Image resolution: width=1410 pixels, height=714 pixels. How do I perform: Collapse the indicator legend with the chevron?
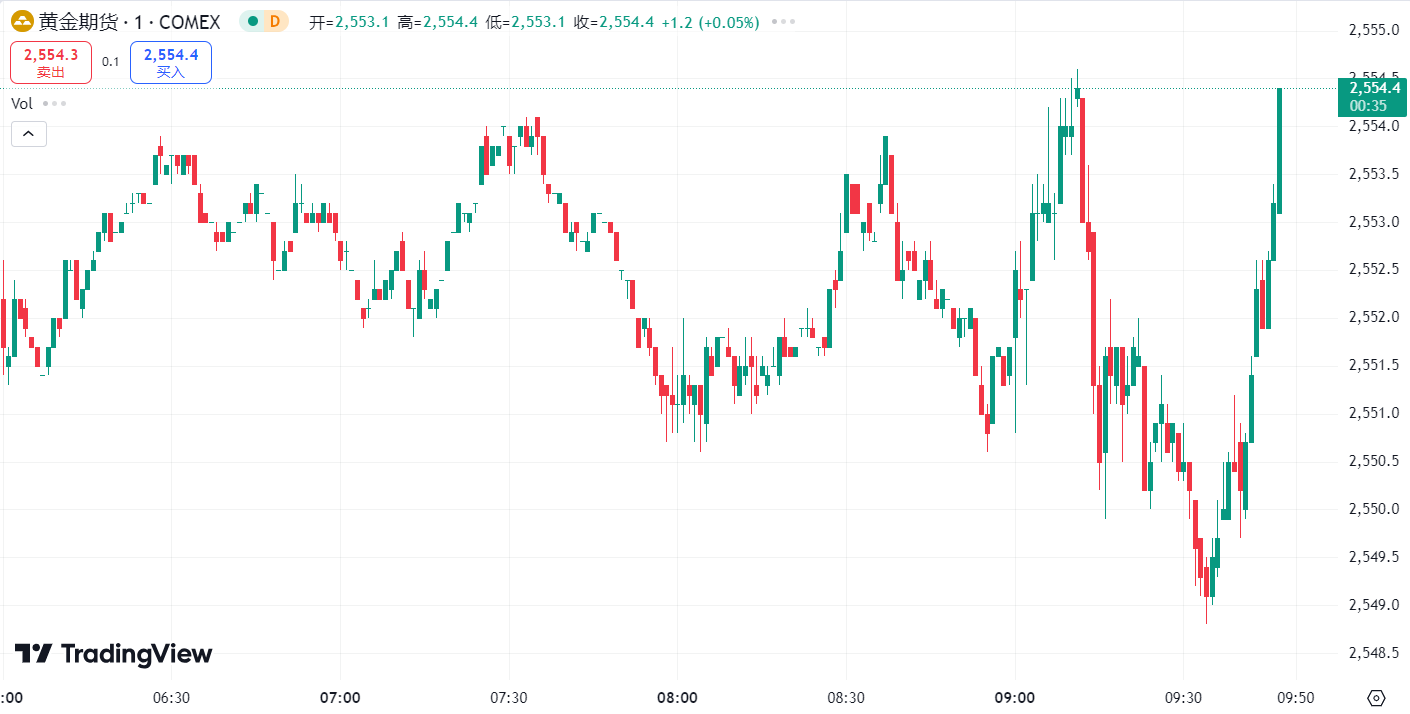(x=29, y=133)
